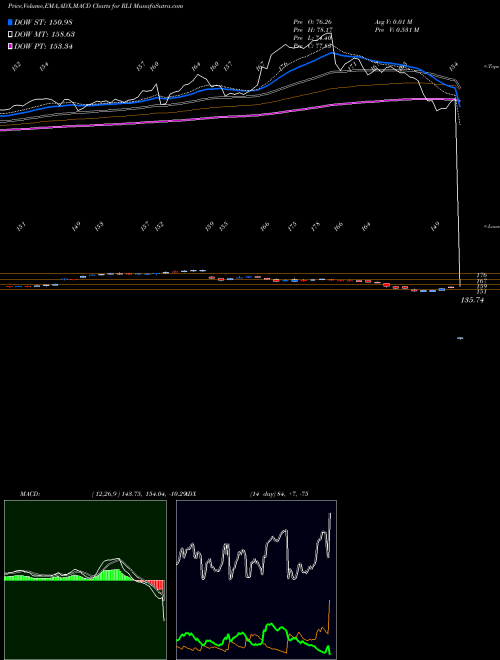Click the thick blue short-term EMA line peak
Viewport: 500px width, 660px height.
pos(332,53)
